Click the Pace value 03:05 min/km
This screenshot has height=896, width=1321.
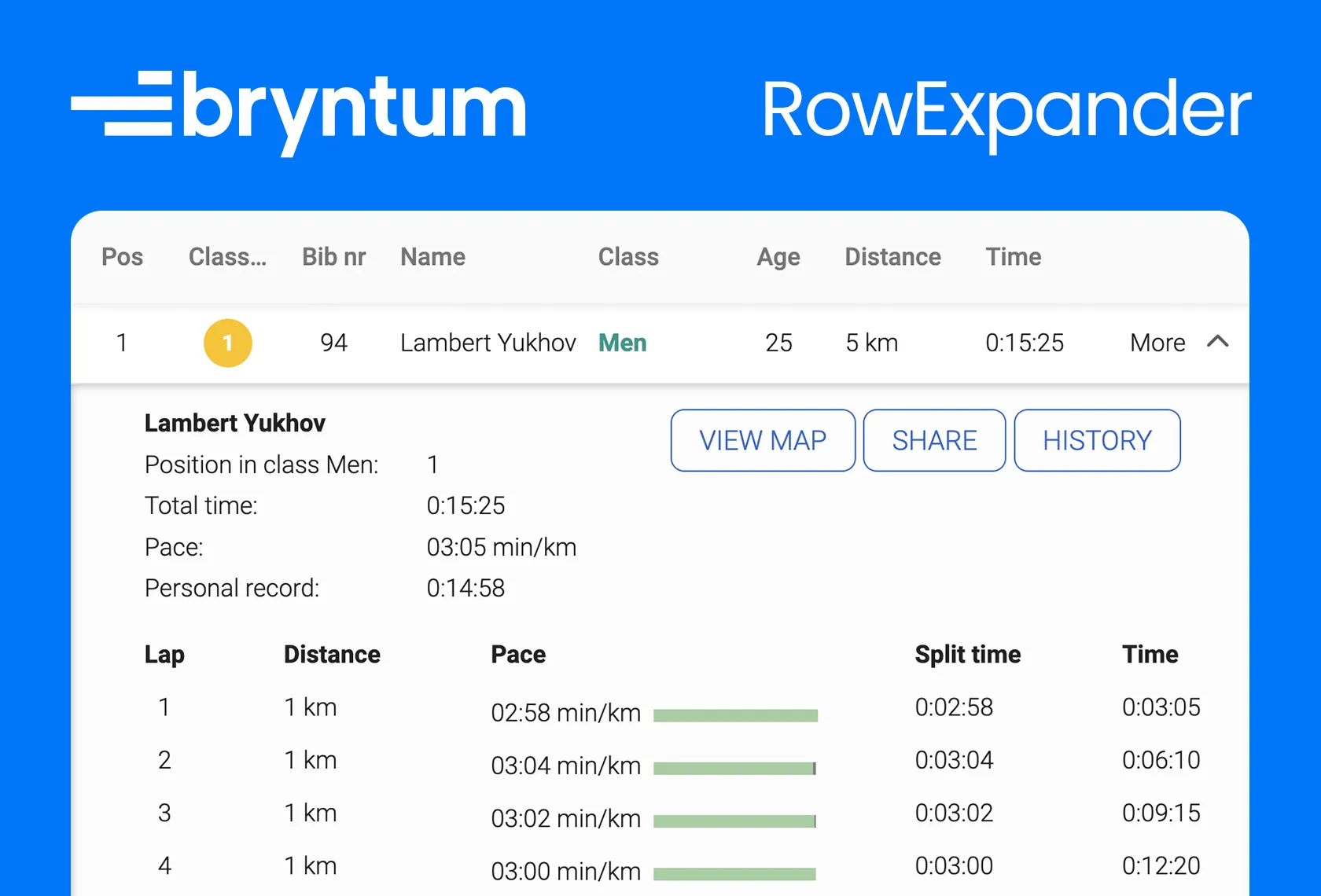pos(501,547)
